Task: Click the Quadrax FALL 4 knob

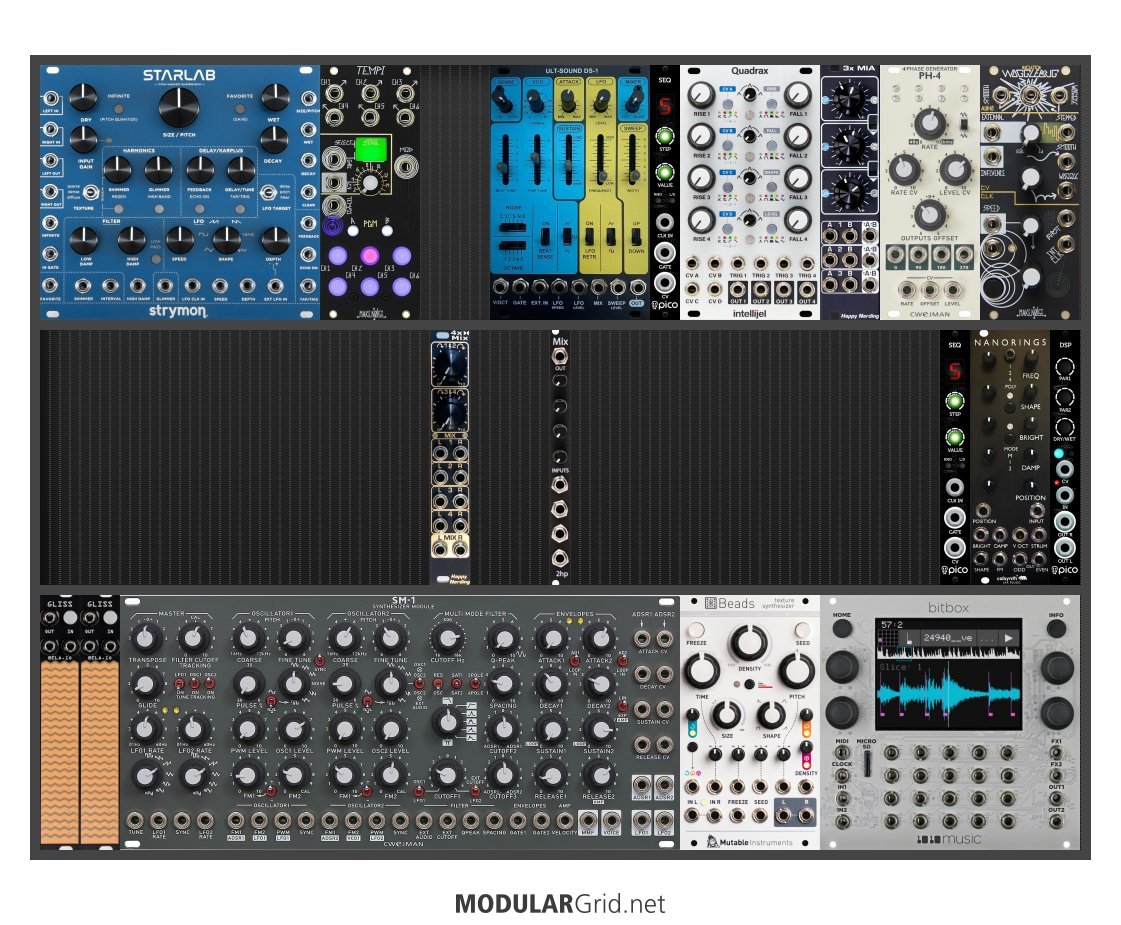Action: (797, 220)
